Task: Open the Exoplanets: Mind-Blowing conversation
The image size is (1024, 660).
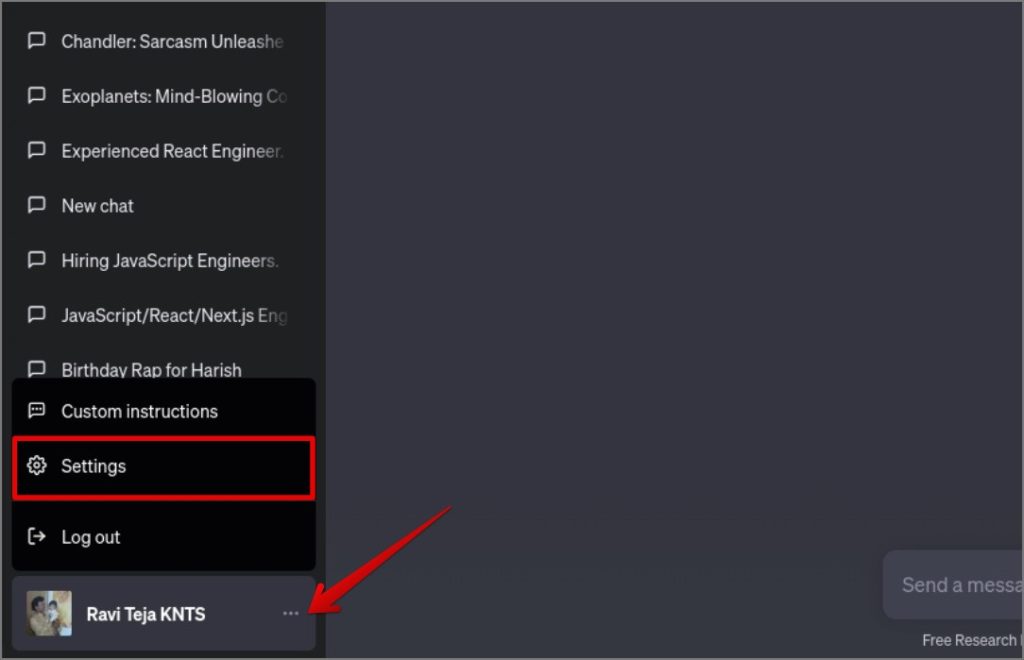Action: pyautogui.click(x=163, y=96)
